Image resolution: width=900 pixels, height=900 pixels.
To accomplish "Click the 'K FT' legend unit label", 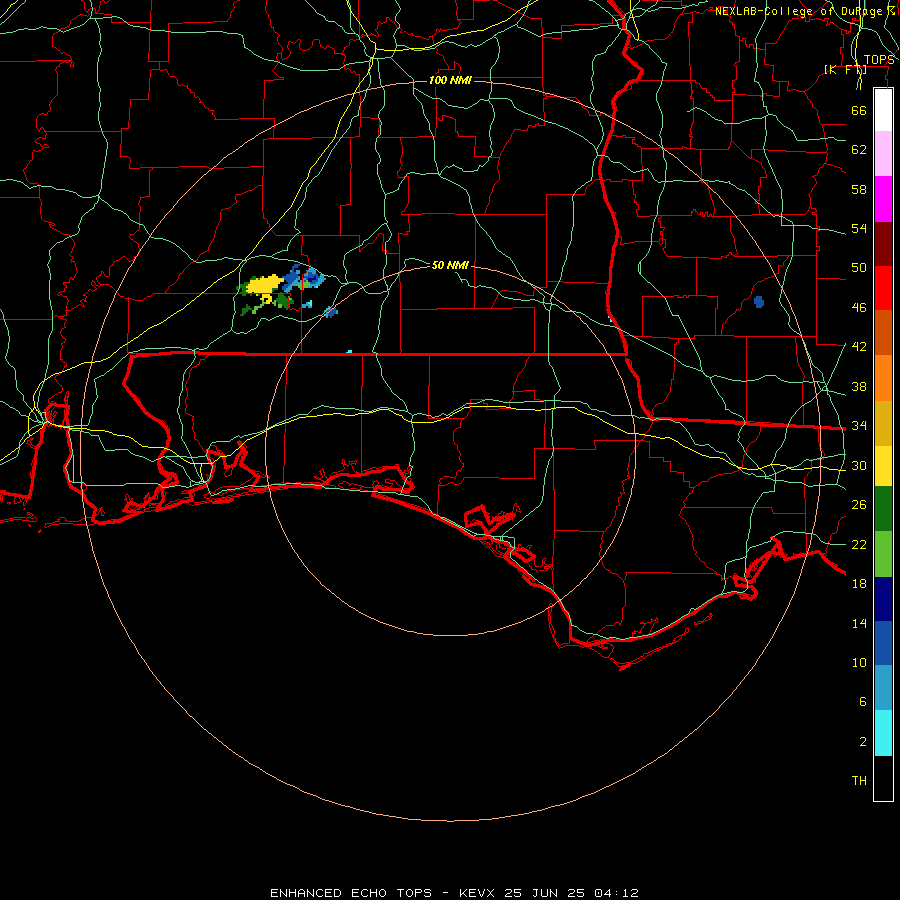I will click(845, 70).
